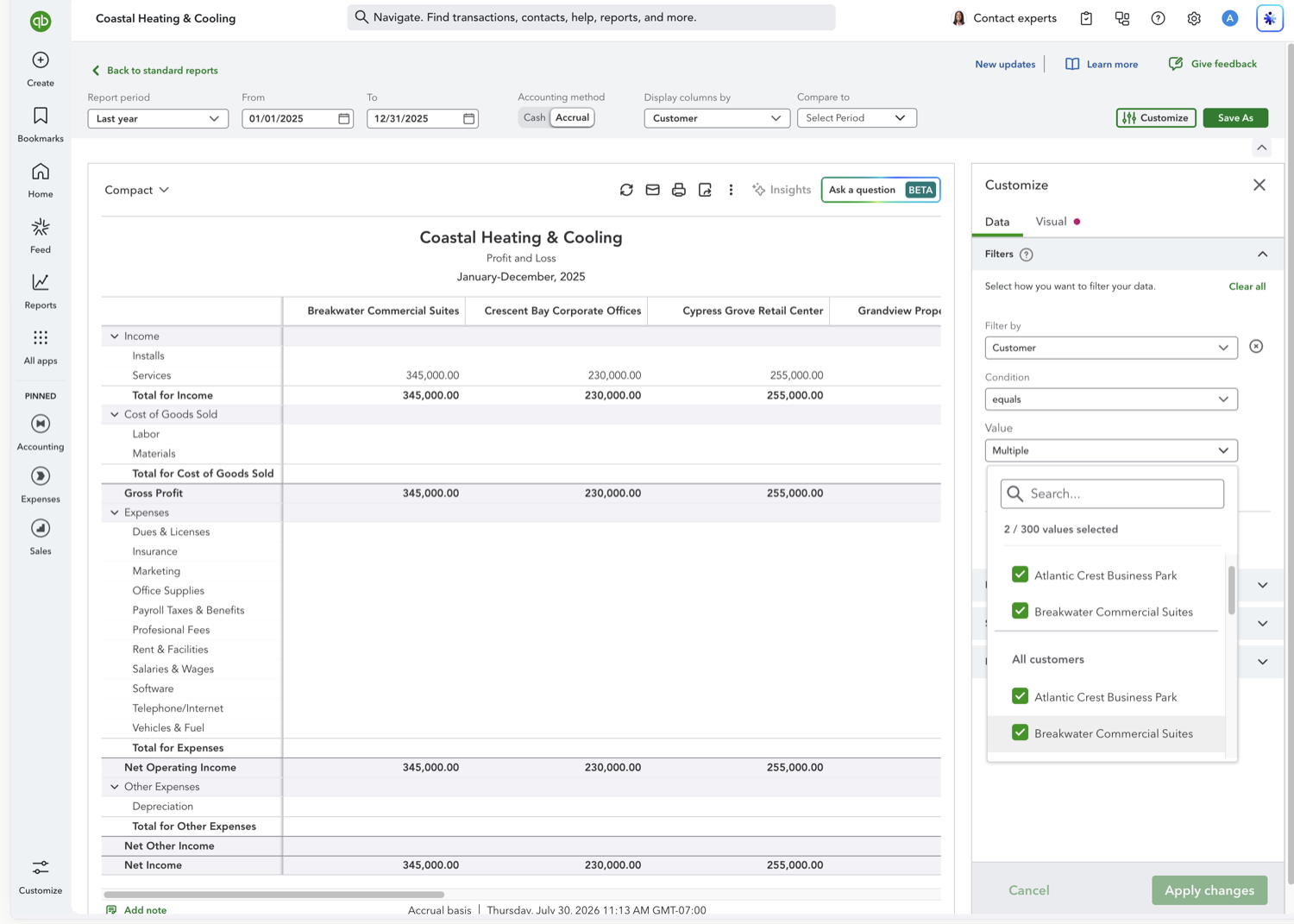Open From date calendar picker icon

(x=344, y=118)
